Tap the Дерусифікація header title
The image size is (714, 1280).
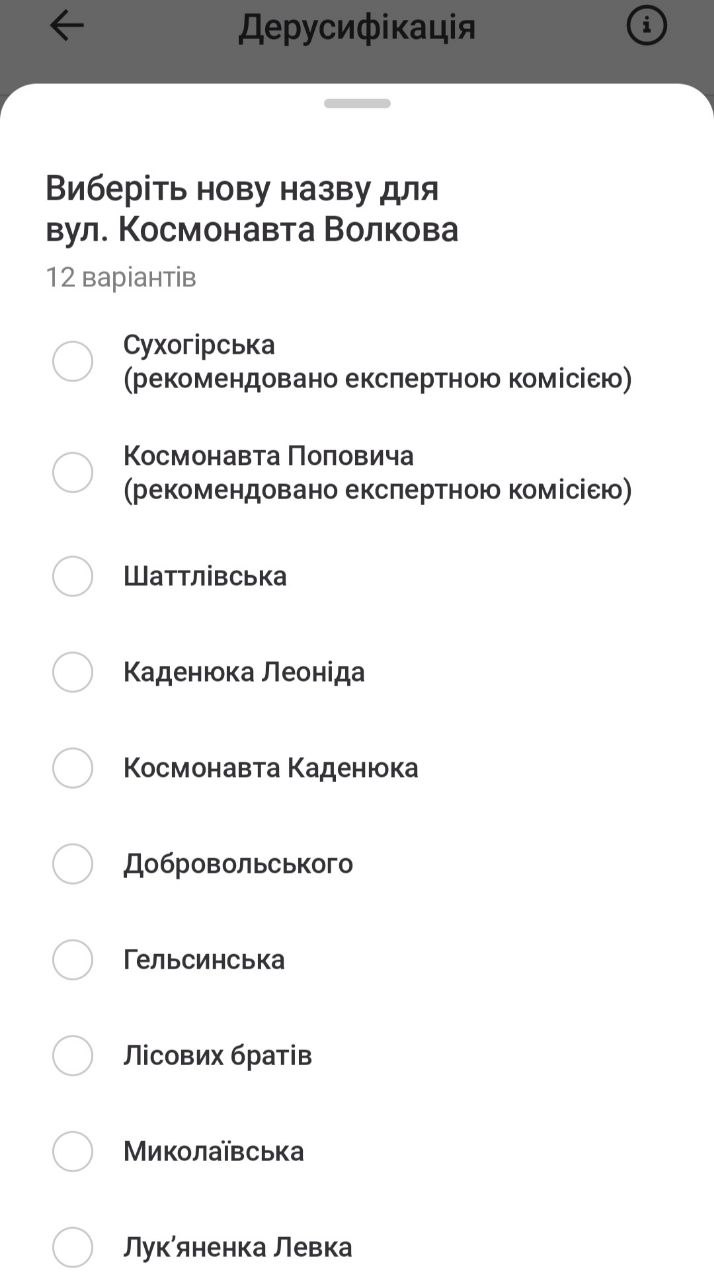point(357,27)
